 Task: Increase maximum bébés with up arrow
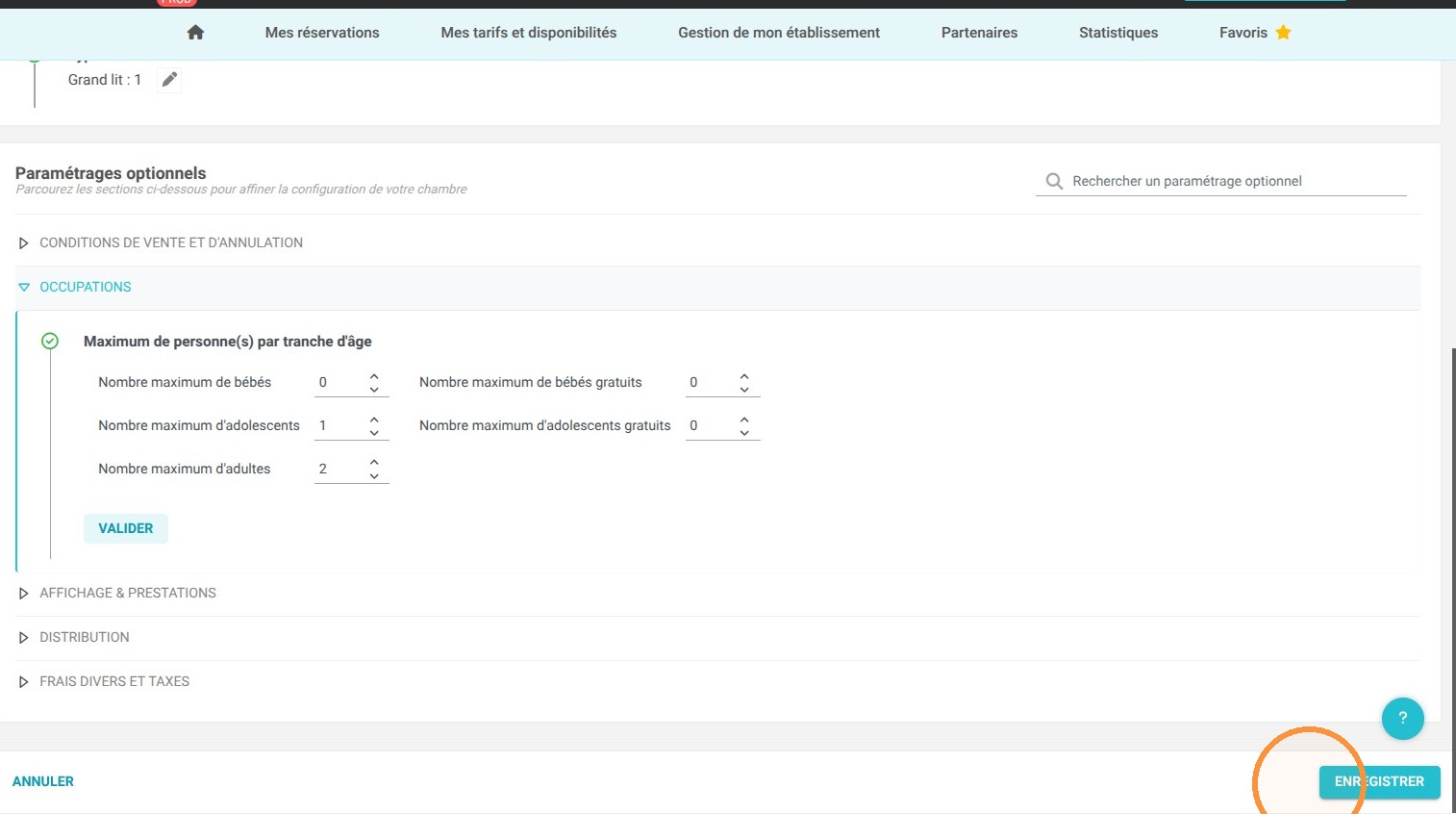[x=374, y=376]
